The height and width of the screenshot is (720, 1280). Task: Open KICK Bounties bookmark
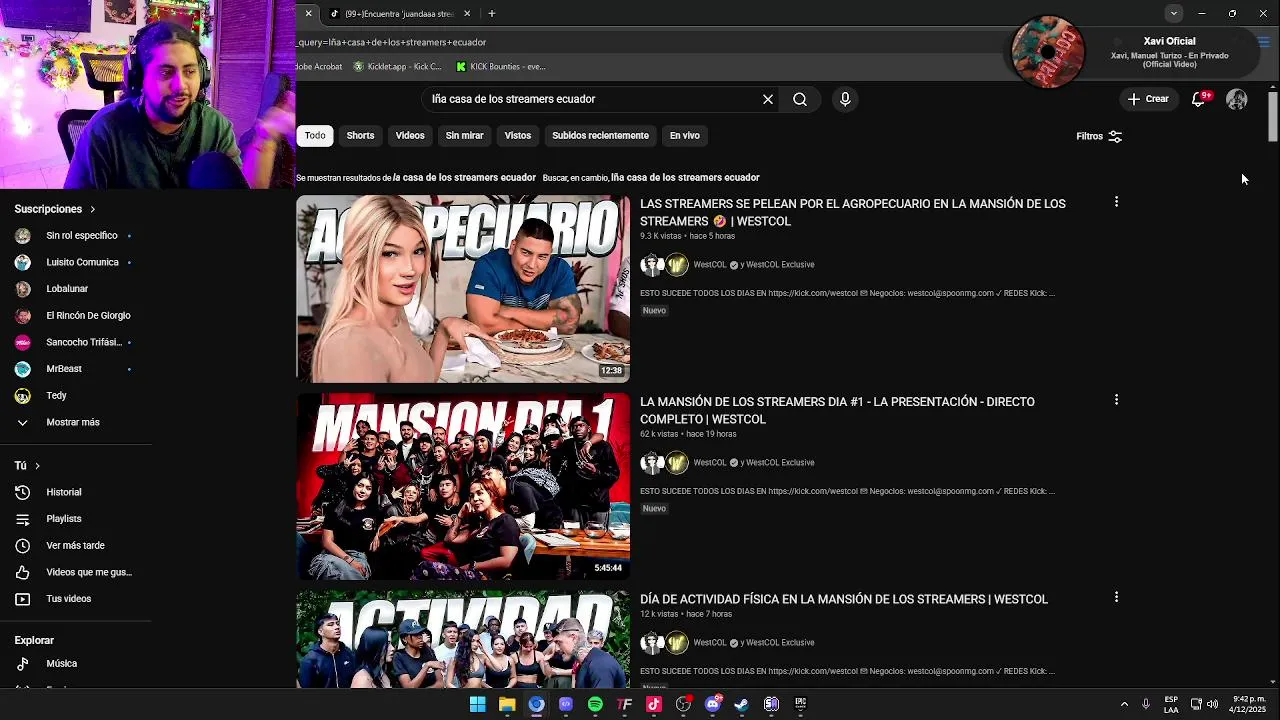pos(500,67)
